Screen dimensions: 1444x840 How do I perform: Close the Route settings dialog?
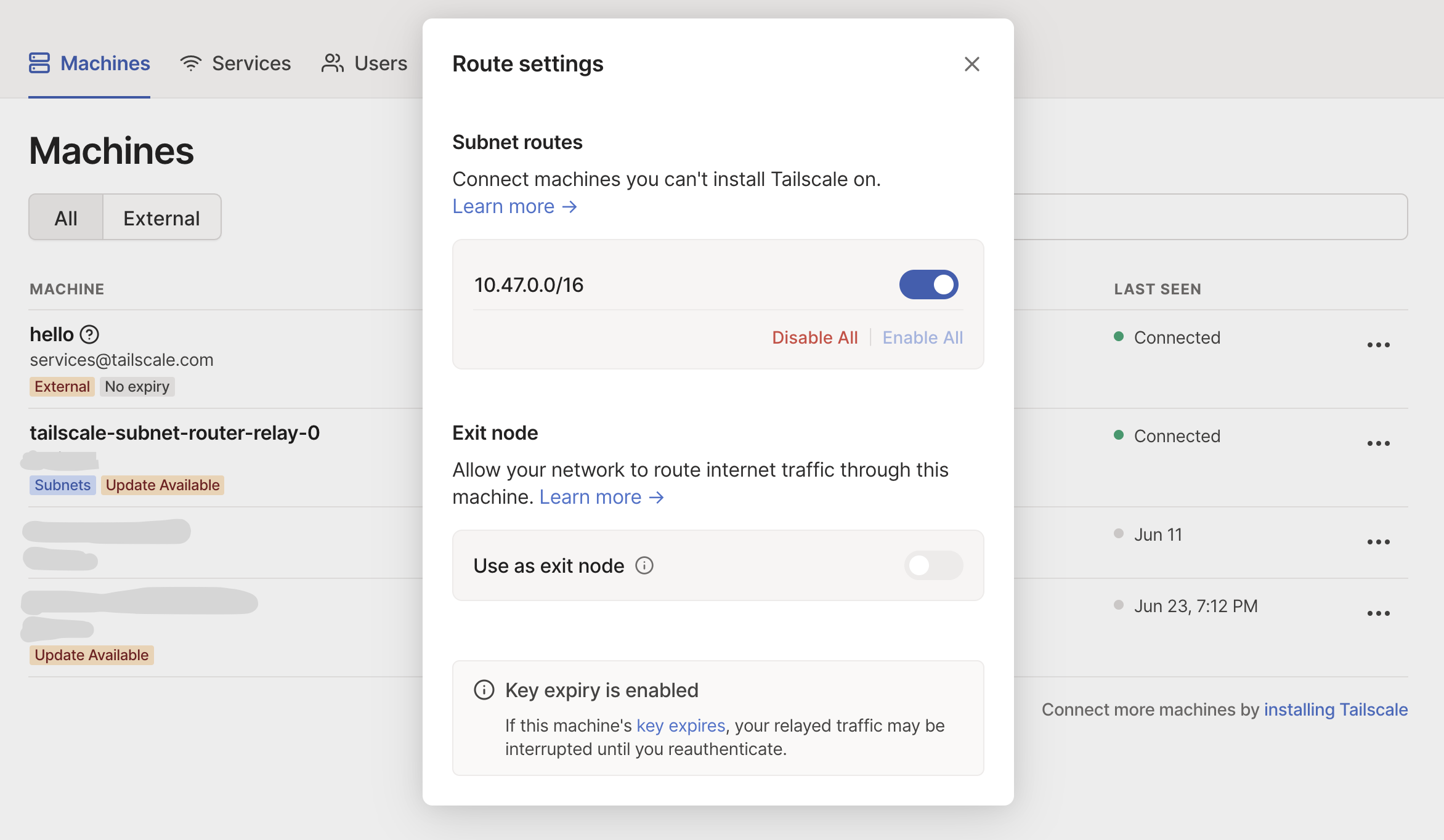click(x=971, y=64)
